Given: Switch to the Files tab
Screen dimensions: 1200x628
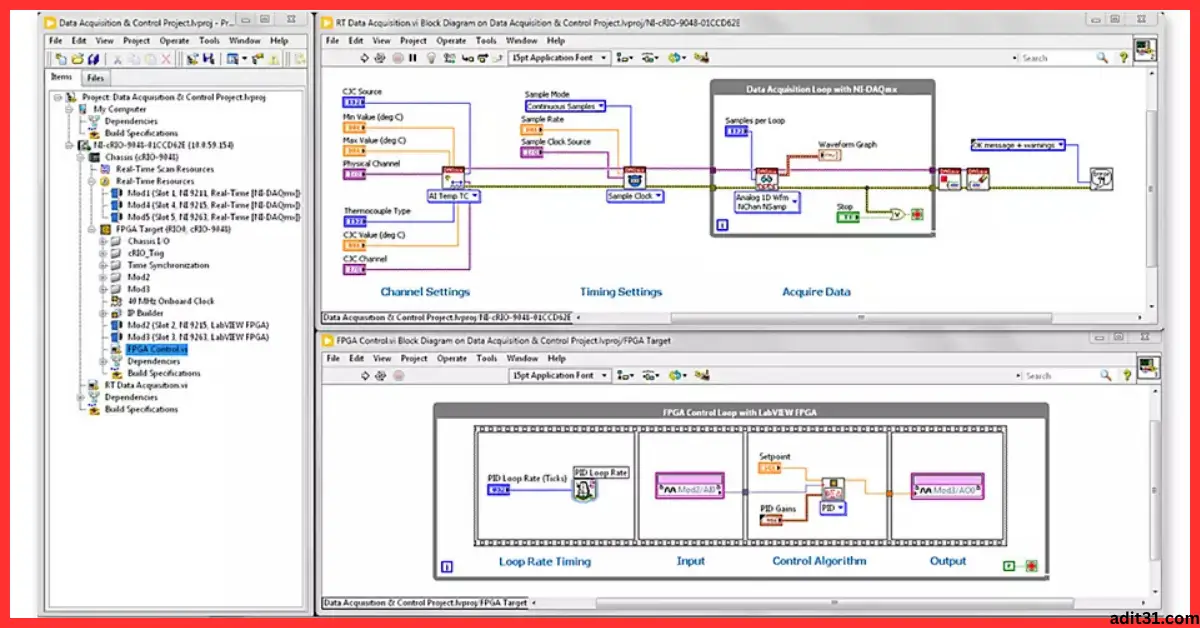Looking at the screenshot, I should pyautogui.click(x=96, y=78).
